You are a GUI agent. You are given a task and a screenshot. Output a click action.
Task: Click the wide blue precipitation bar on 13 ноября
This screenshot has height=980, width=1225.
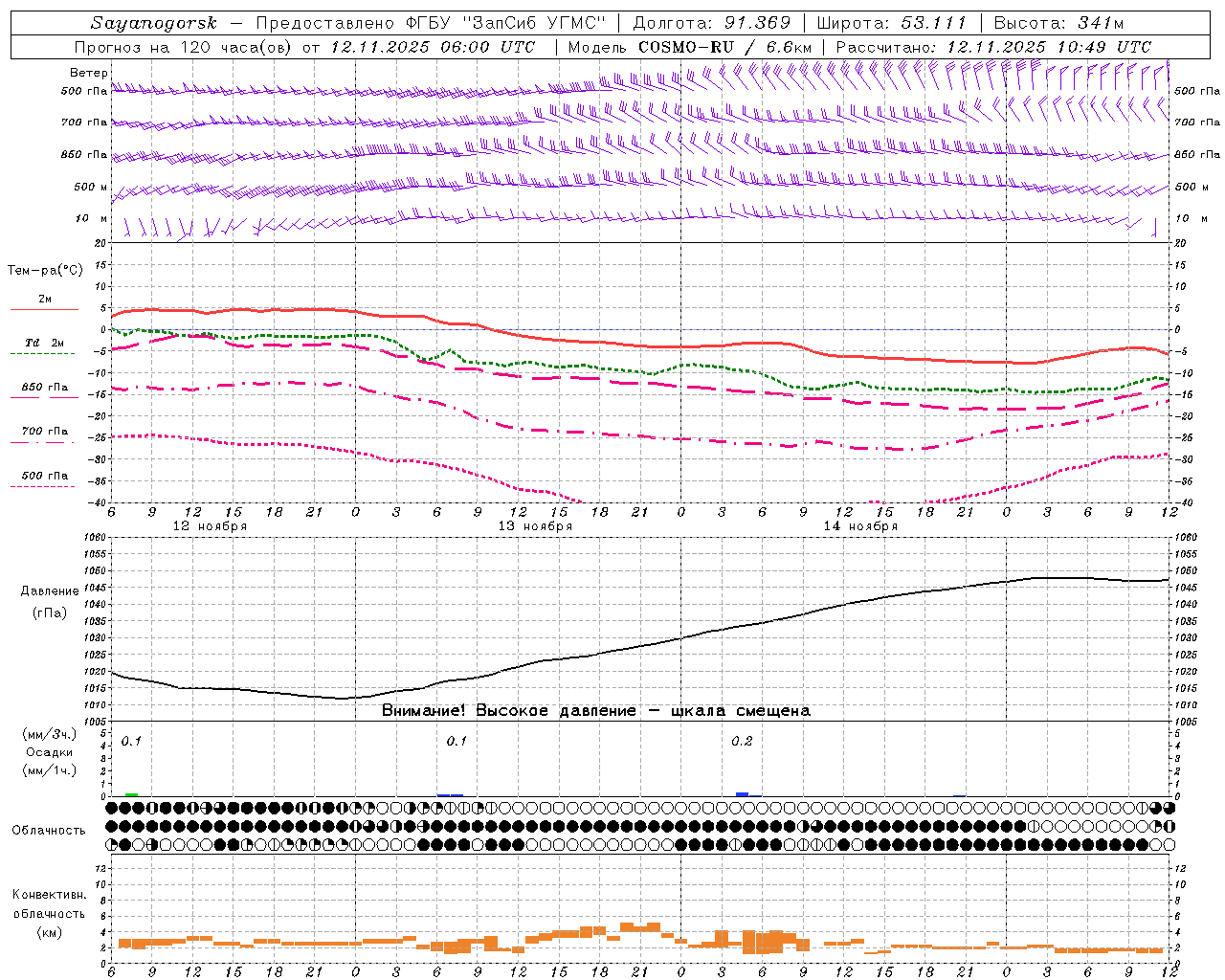[450, 794]
